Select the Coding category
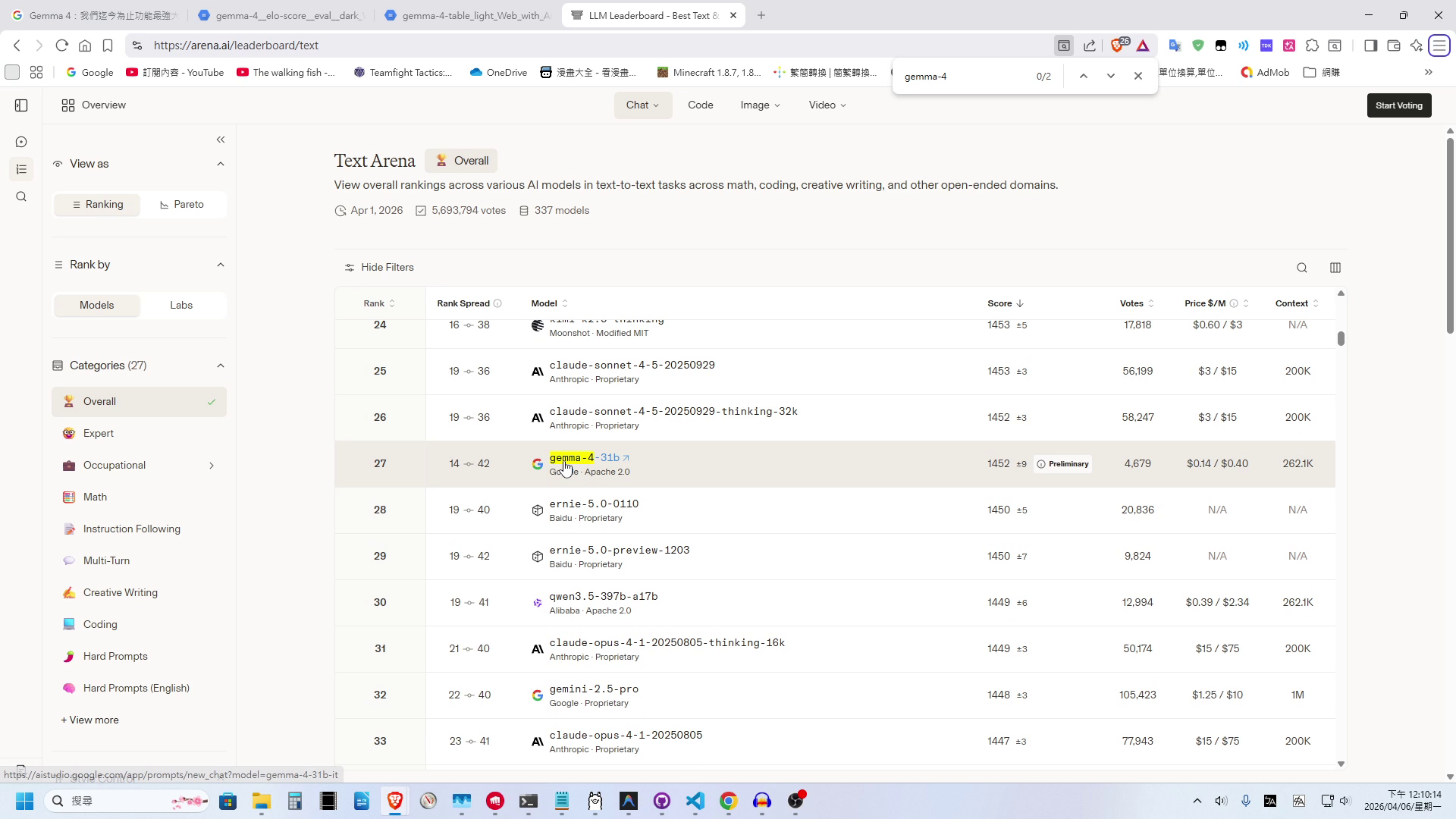Image resolution: width=1456 pixels, height=819 pixels. pyautogui.click(x=139, y=625)
